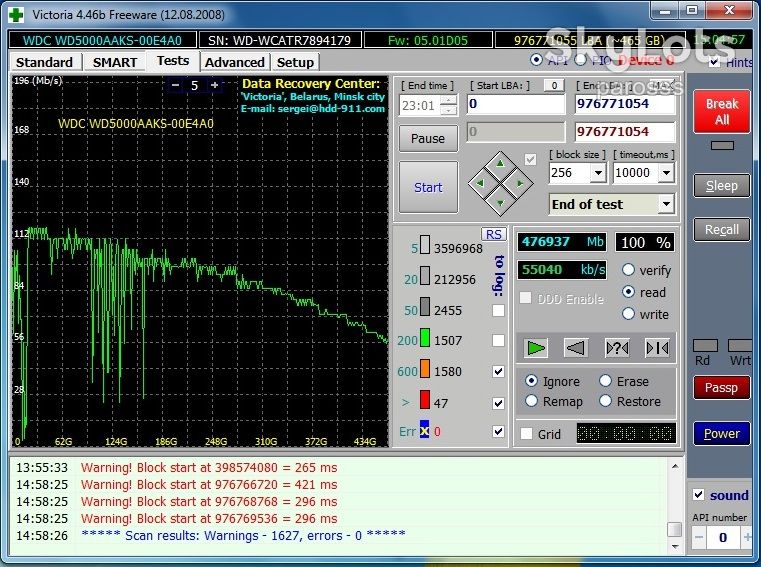The height and width of the screenshot is (567, 761).
Task: Switch to the Setup tab
Action: pyautogui.click(x=295, y=62)
